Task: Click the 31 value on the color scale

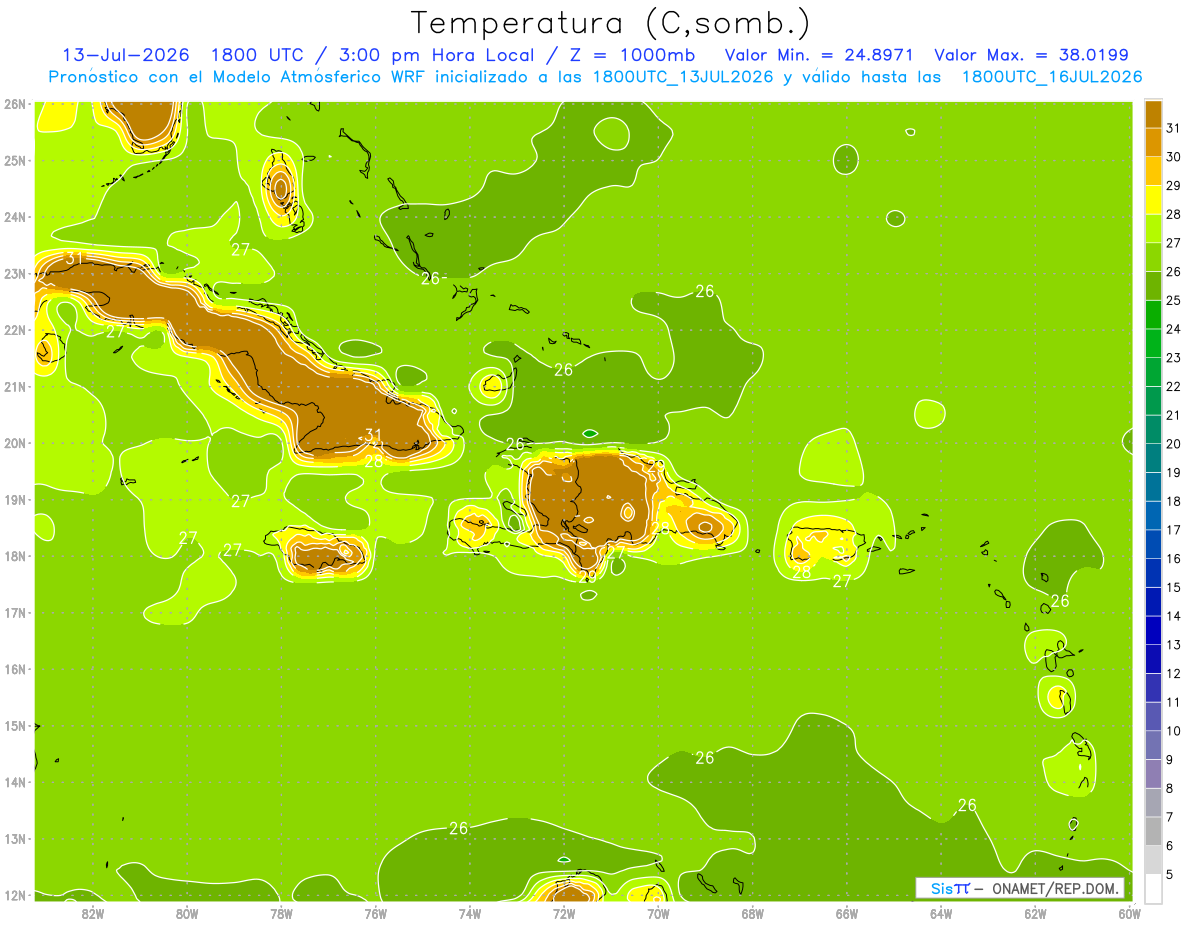Action: [x=1174, y=128]
